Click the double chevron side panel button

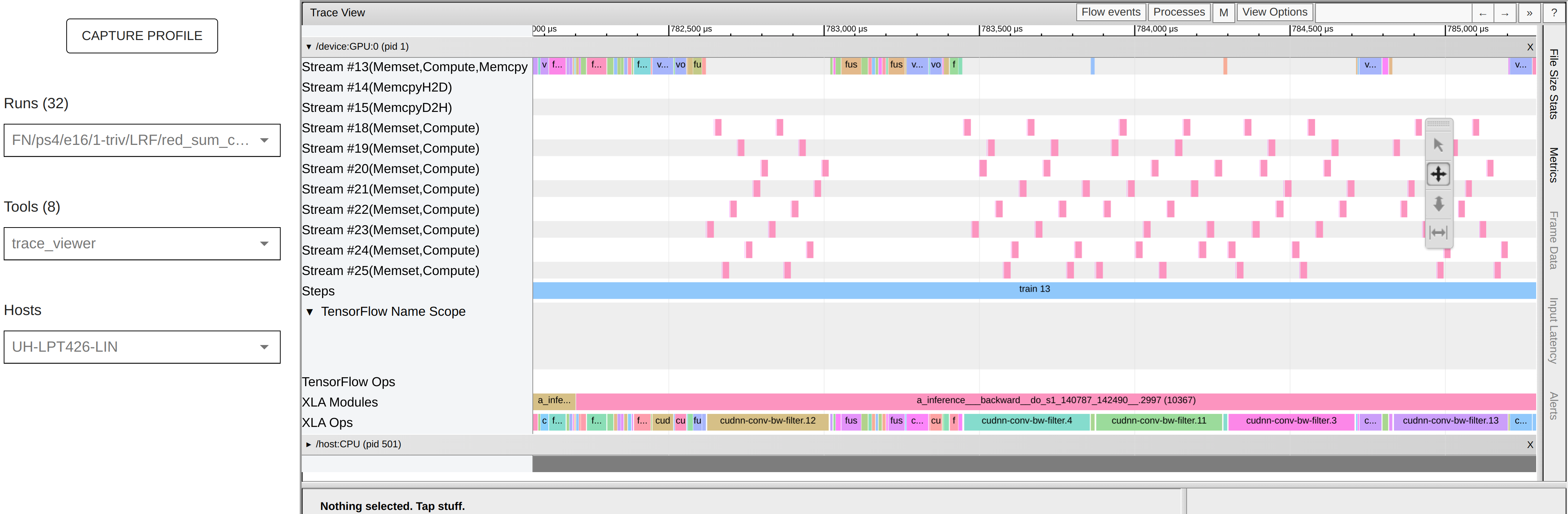[x=1529, y=13]
